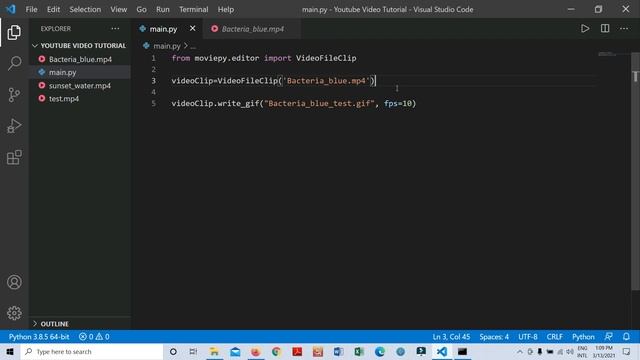Open the View menu
640x360 pixels.
[x=118, y=9]
